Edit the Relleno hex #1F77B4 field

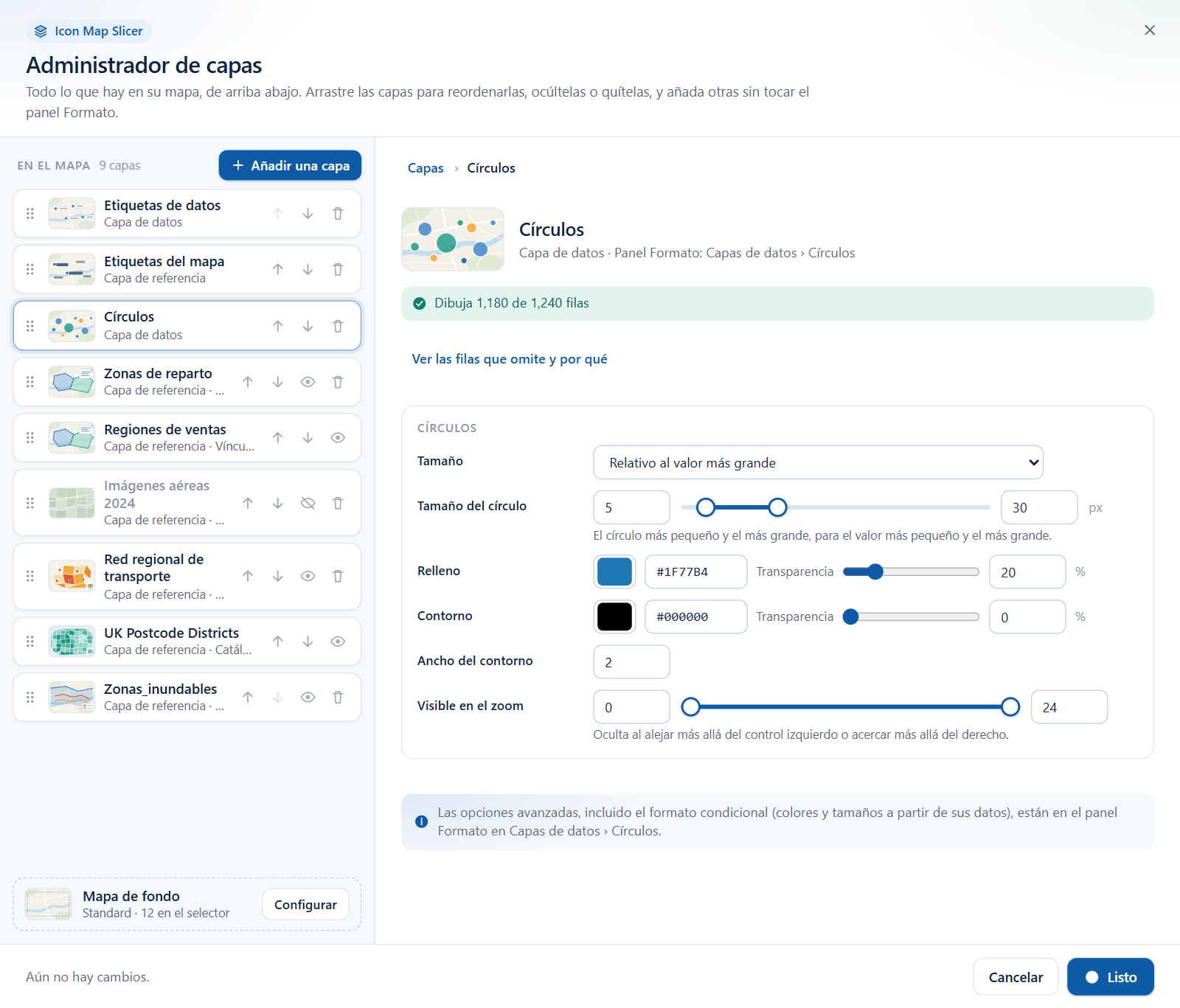tap(695, 571)
